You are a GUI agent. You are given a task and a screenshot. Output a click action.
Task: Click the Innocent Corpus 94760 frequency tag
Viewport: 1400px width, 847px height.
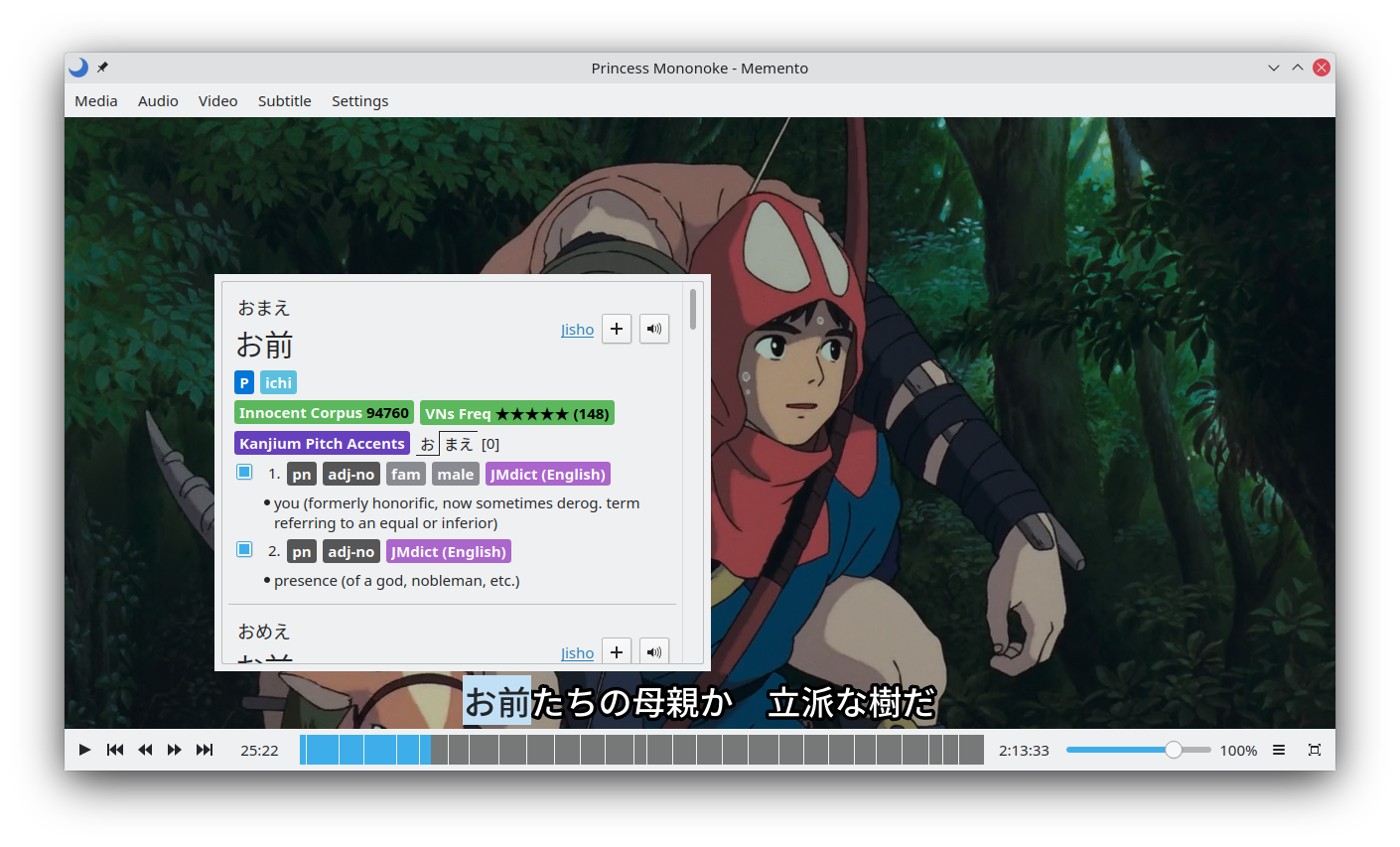(324, 413)
